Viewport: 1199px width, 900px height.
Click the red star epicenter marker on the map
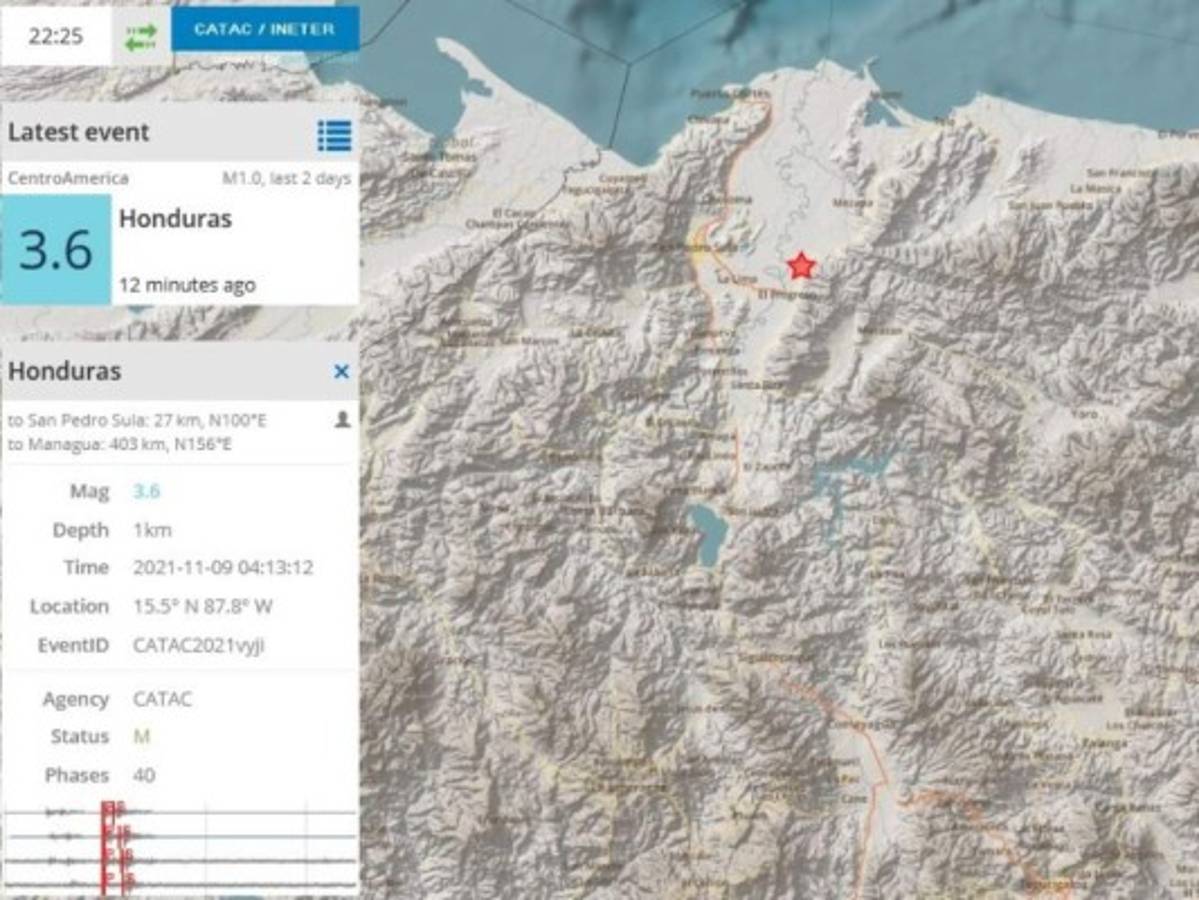tap(801, 266)
